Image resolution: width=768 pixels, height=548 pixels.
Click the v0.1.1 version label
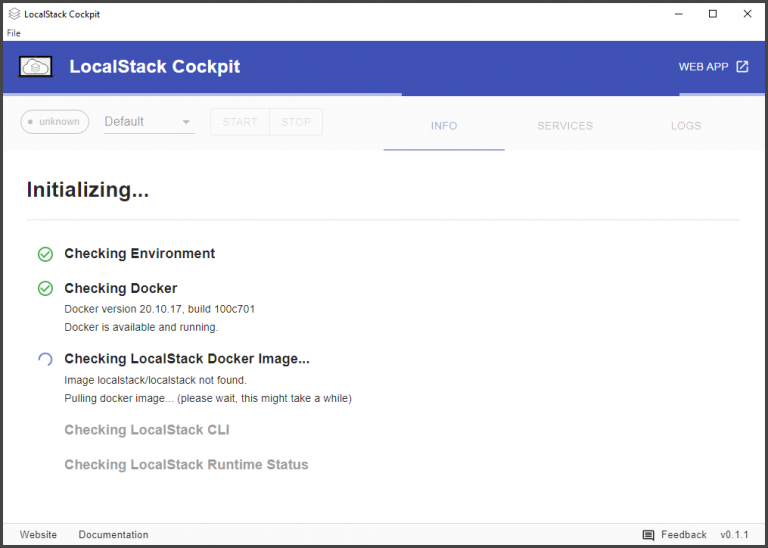coord(734,535)
